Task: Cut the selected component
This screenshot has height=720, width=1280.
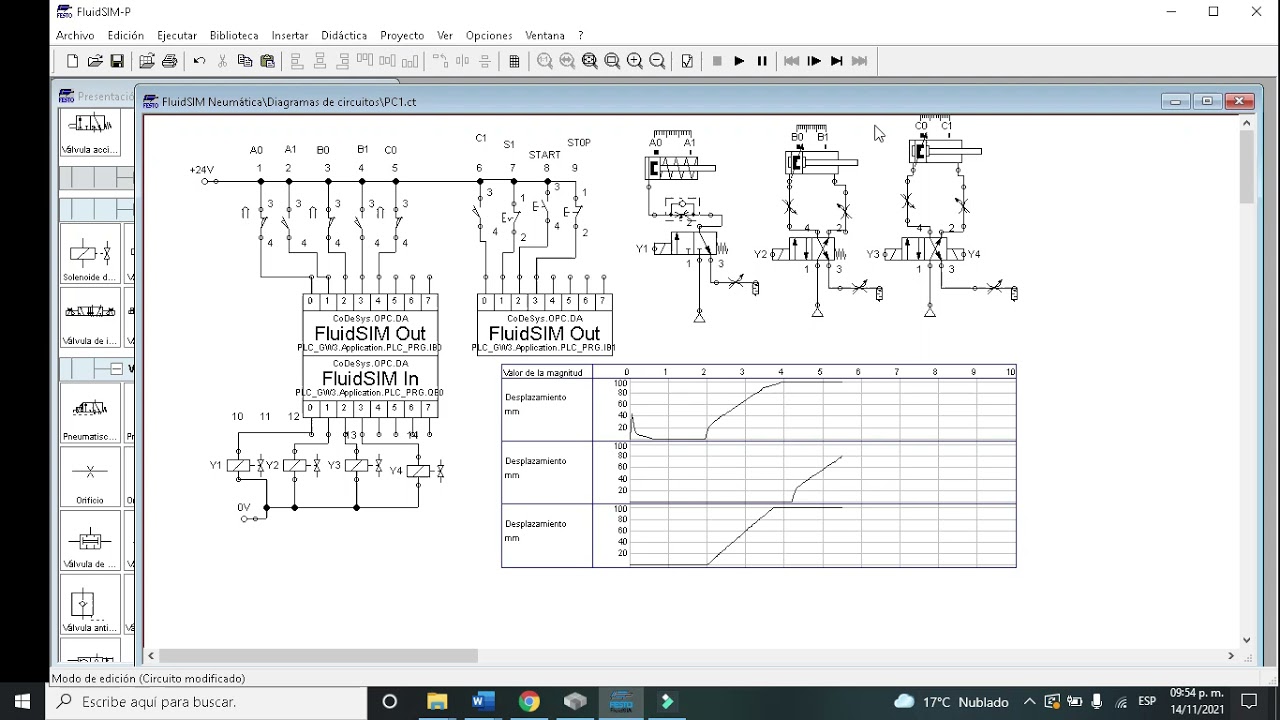Action: (x=222, y=61)
